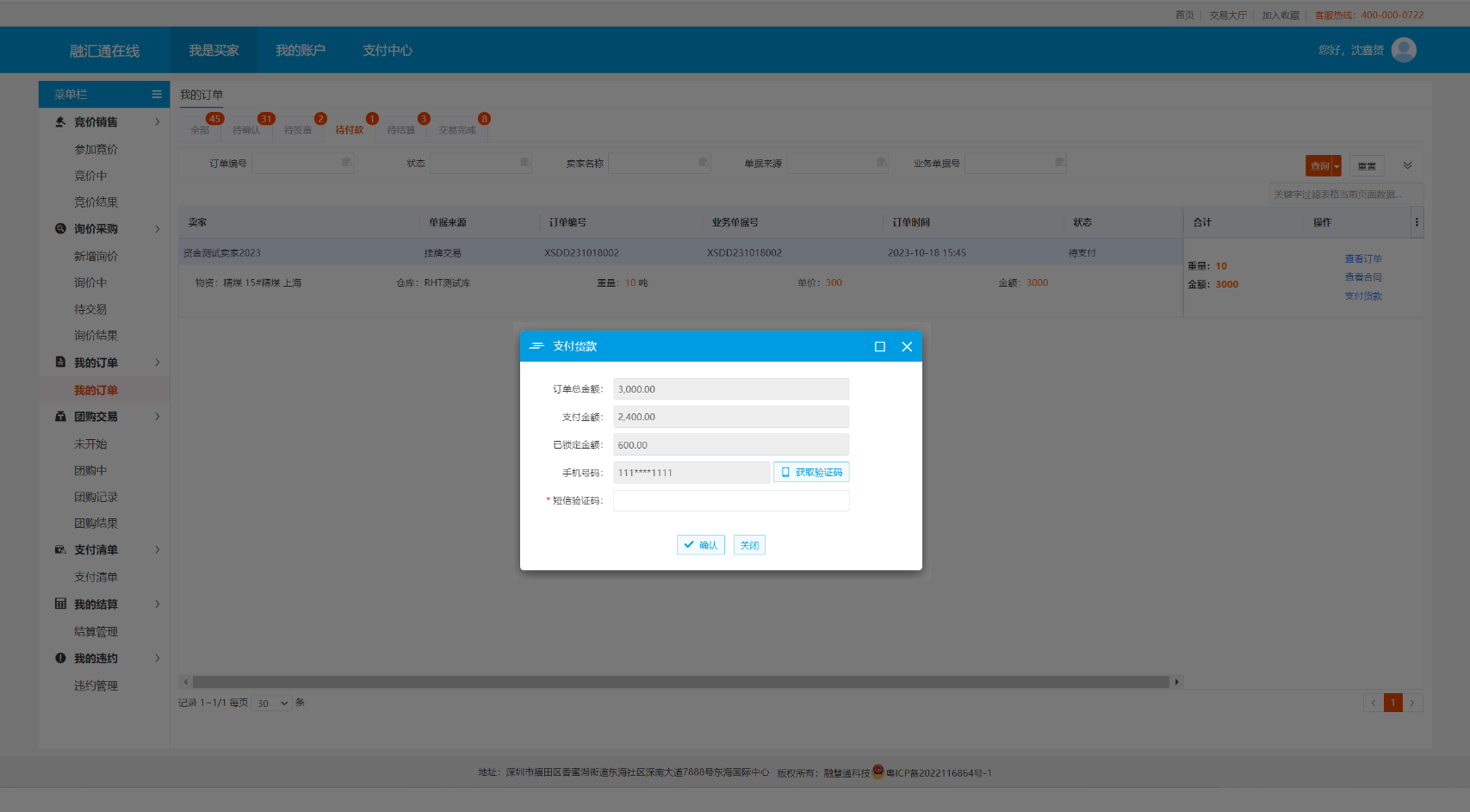Close 支付货款 dialog with X icon
Image resolution: width=1470 pixels, height=812 pixels.
pos(907,346)
